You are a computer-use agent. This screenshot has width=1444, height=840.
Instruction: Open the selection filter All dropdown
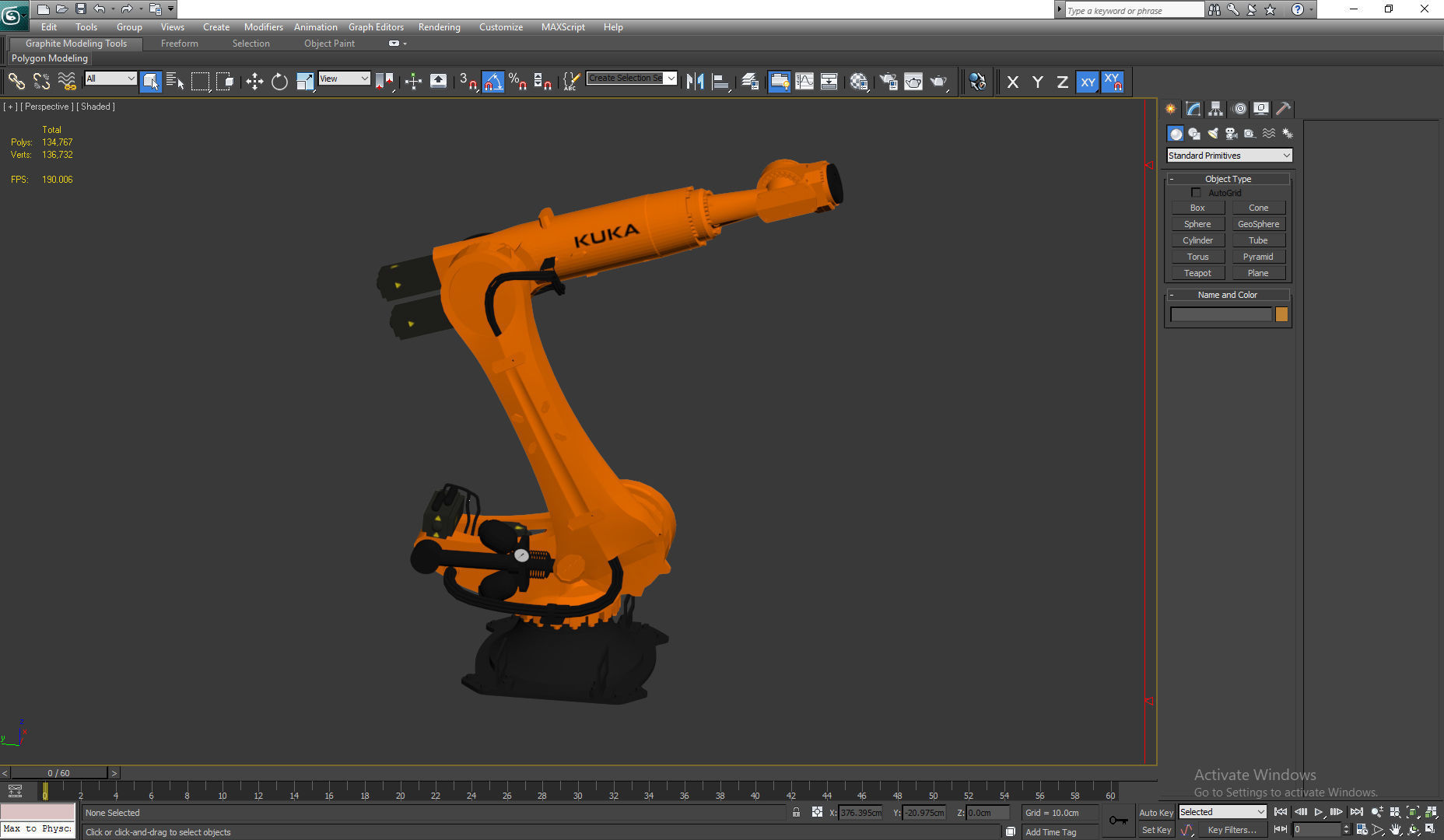click(110, 78)
